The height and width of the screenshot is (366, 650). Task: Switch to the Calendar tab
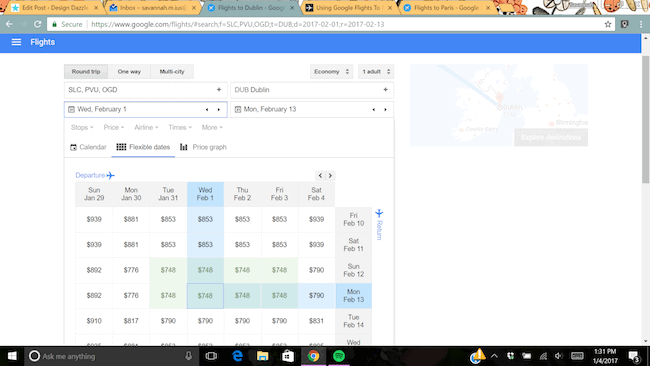[x=88, y=147]
